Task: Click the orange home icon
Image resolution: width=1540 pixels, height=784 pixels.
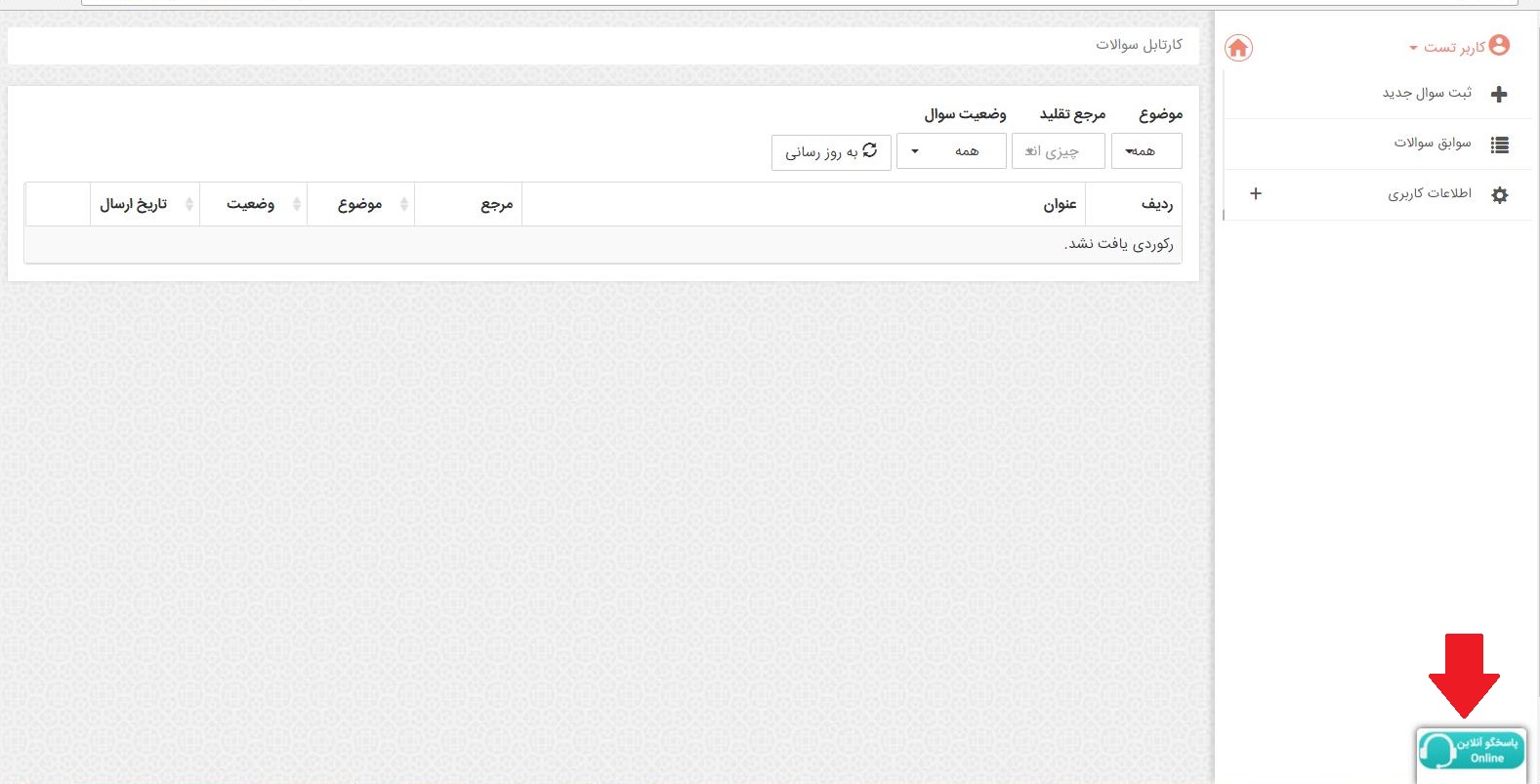Action: (1238, 48)
